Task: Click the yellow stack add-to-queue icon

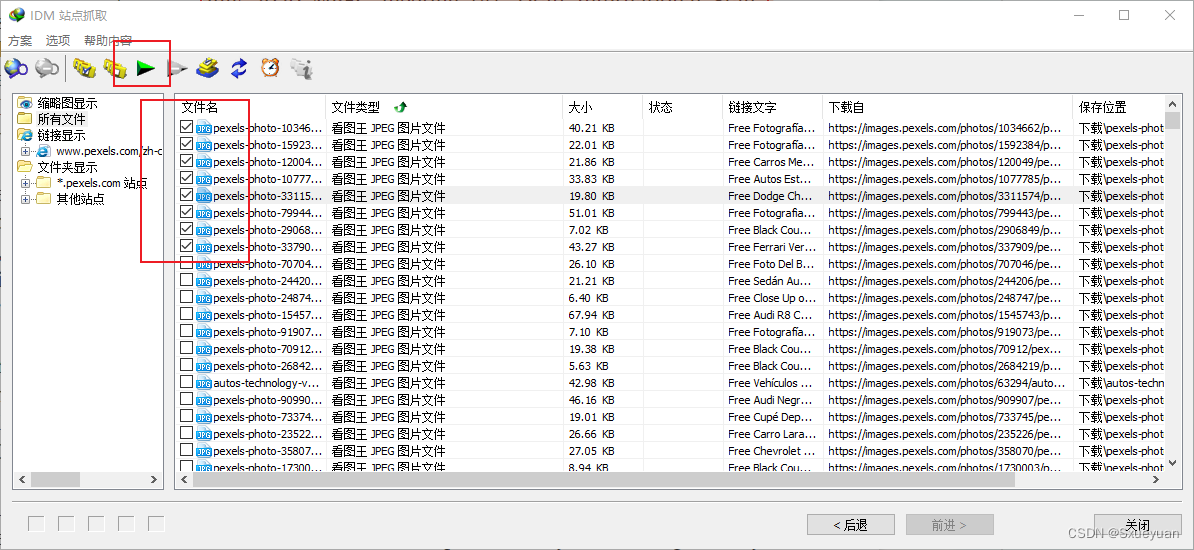Action: [x=208, y=69]
